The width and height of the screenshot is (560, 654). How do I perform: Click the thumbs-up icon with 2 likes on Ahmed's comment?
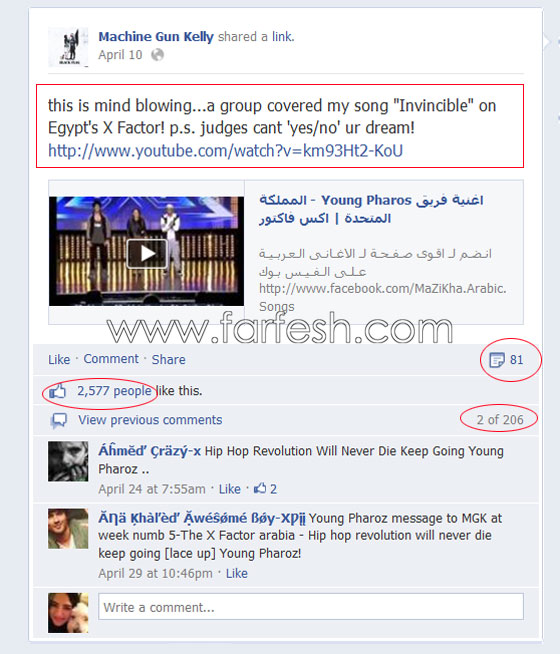(260, 488)
